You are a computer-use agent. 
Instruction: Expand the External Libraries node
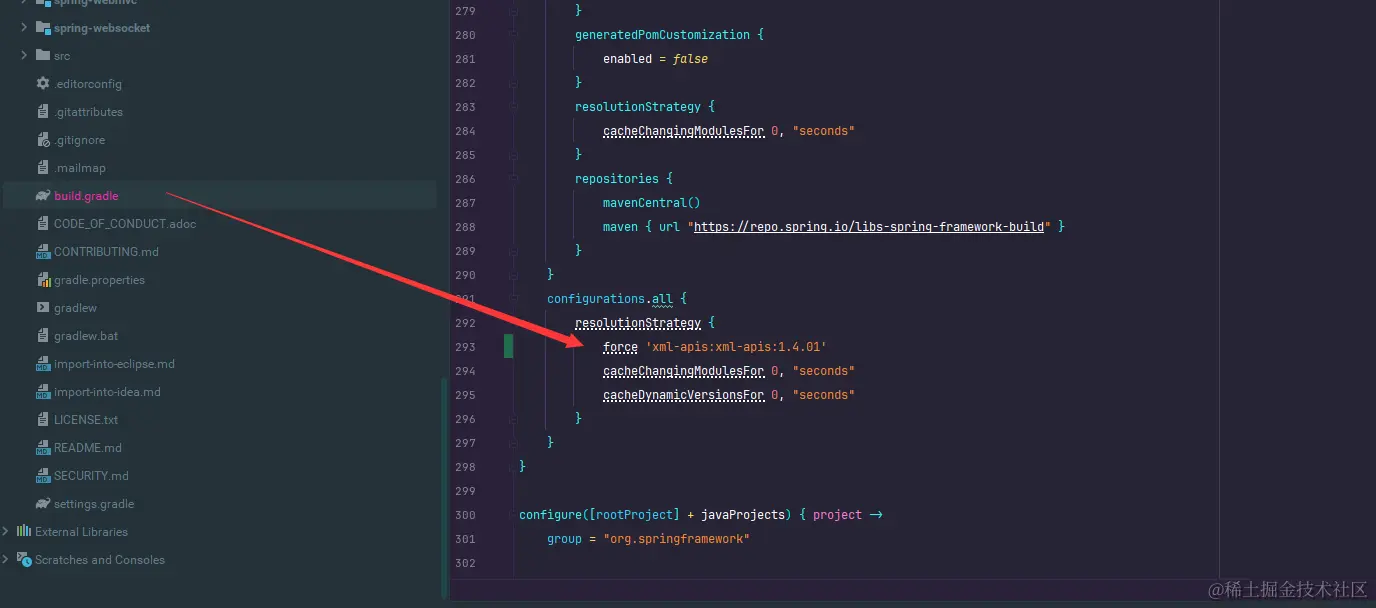6,532
